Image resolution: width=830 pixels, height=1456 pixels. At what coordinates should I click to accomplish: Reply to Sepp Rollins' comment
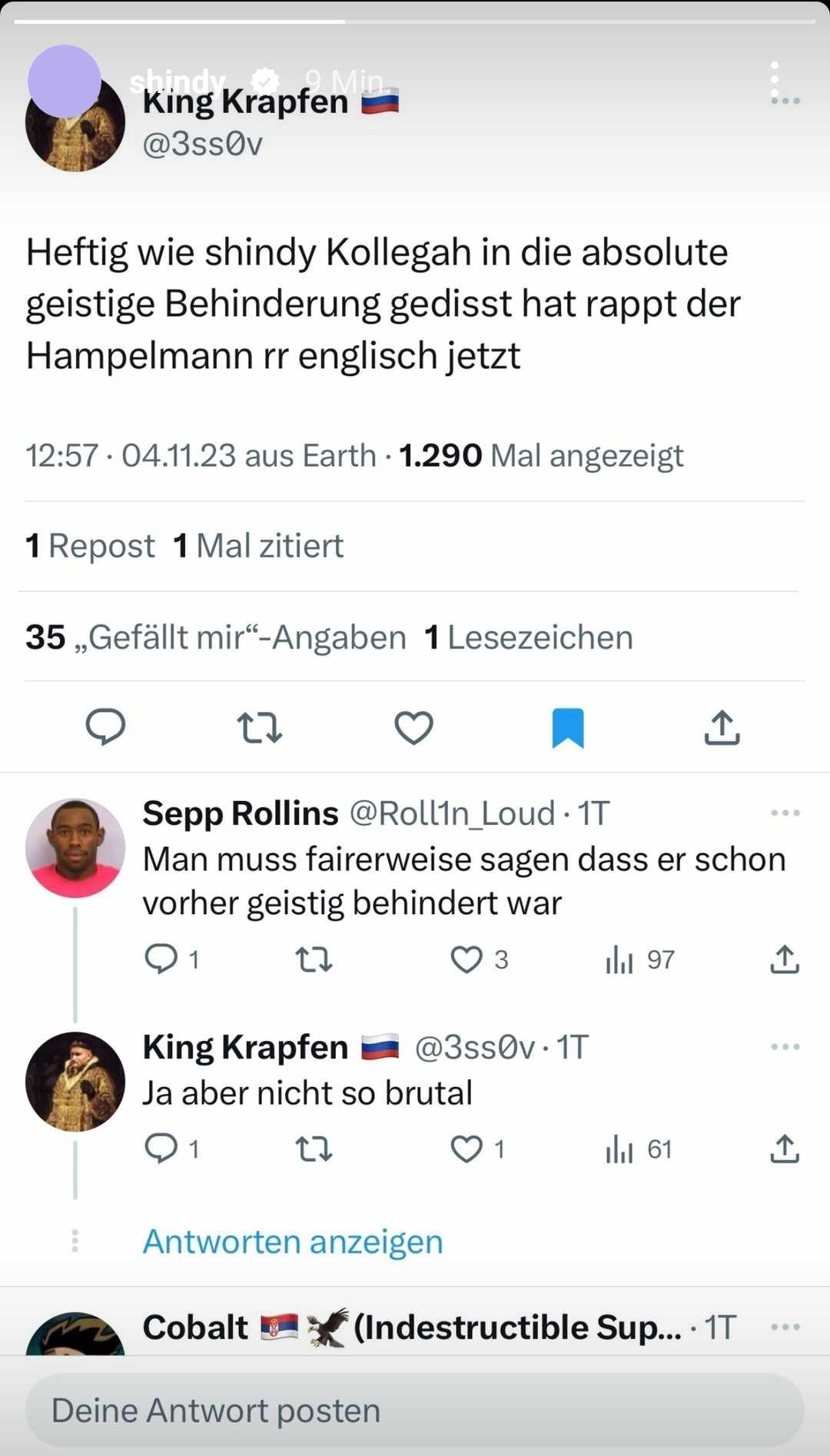coord(161,959)
